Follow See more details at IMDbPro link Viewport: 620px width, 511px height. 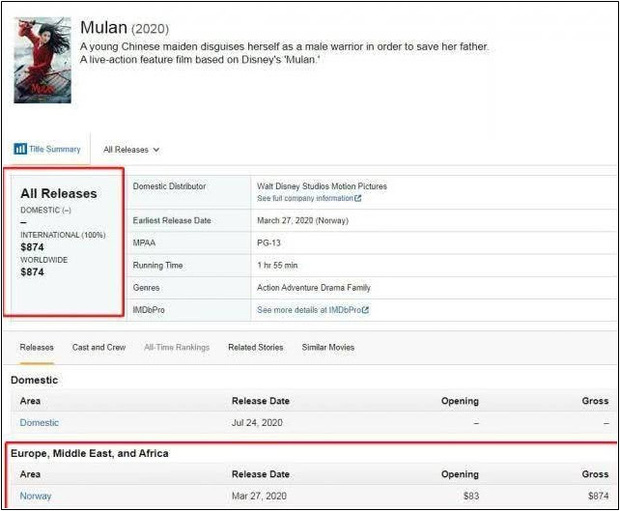click(308, 310)
